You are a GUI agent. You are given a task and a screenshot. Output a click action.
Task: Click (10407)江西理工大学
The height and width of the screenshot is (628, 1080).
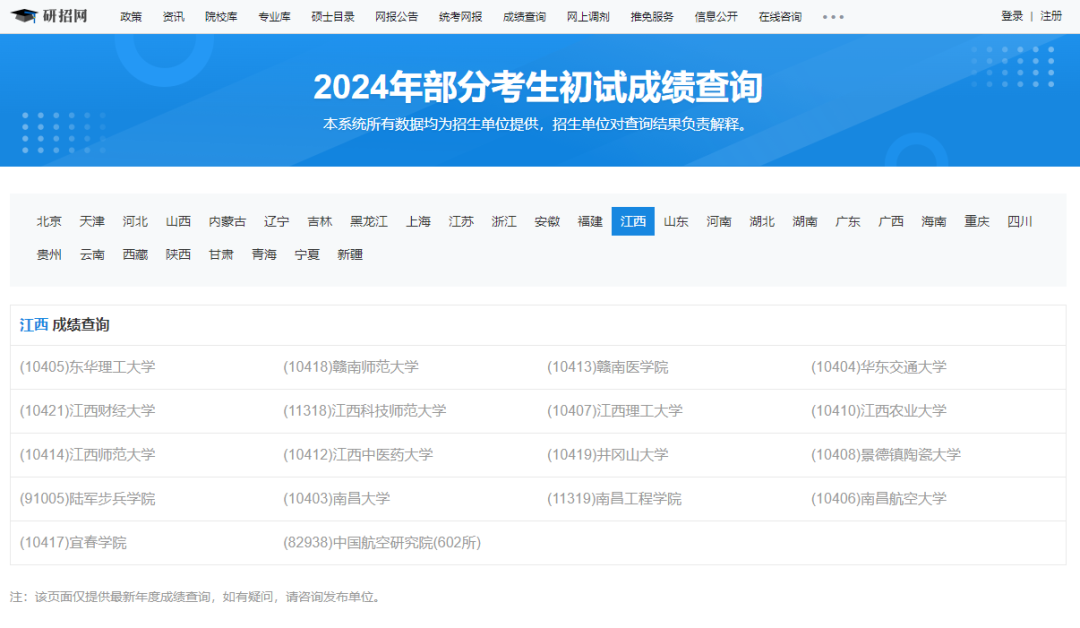615,411
